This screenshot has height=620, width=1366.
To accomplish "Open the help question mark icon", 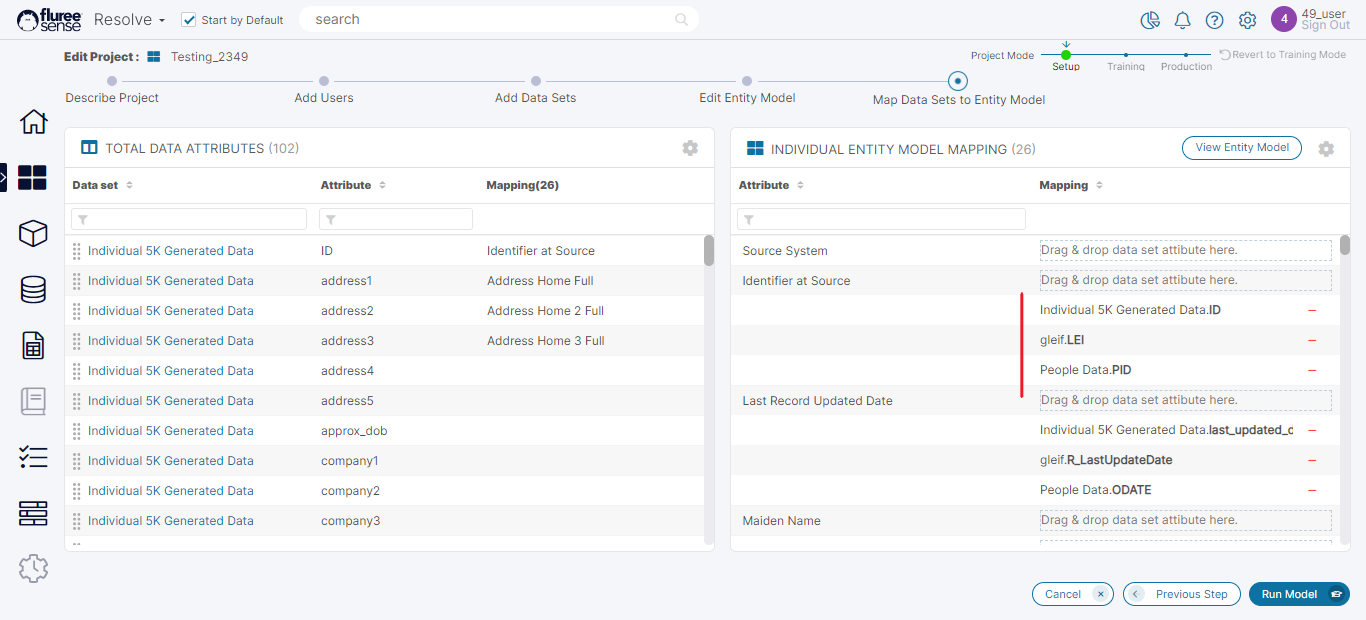I will (x=1214, y=20).
